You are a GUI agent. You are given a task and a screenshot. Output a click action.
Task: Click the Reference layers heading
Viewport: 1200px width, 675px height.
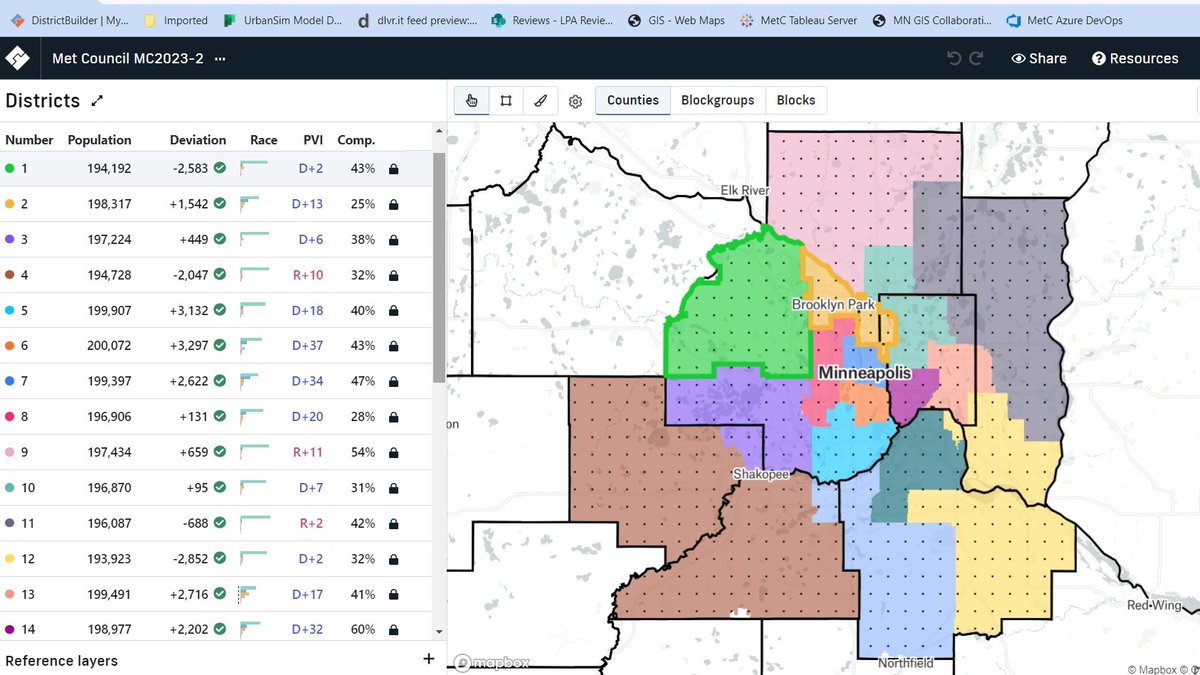(x=62, y=660)
